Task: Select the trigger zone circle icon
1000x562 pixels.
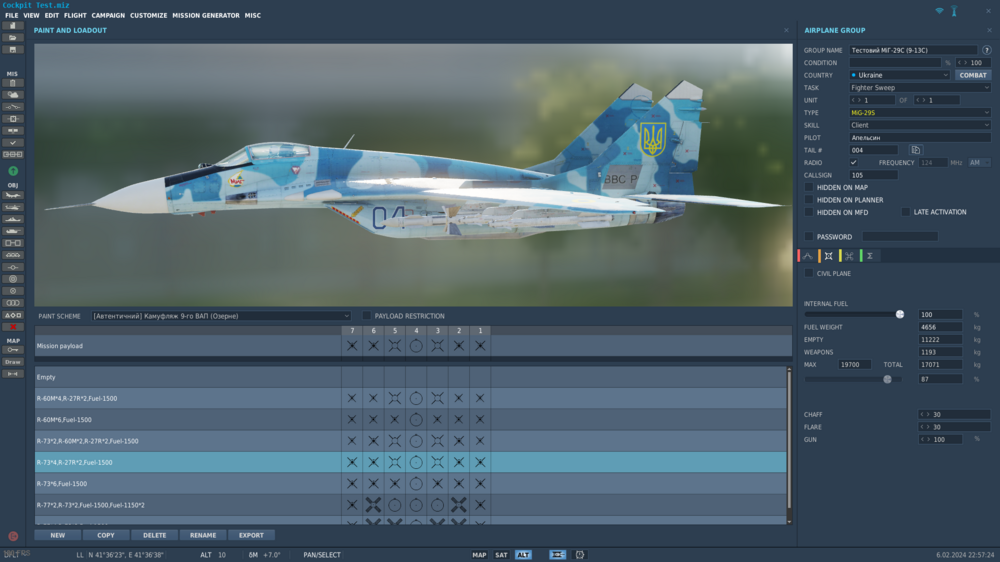Action: (x=13, y=279)
